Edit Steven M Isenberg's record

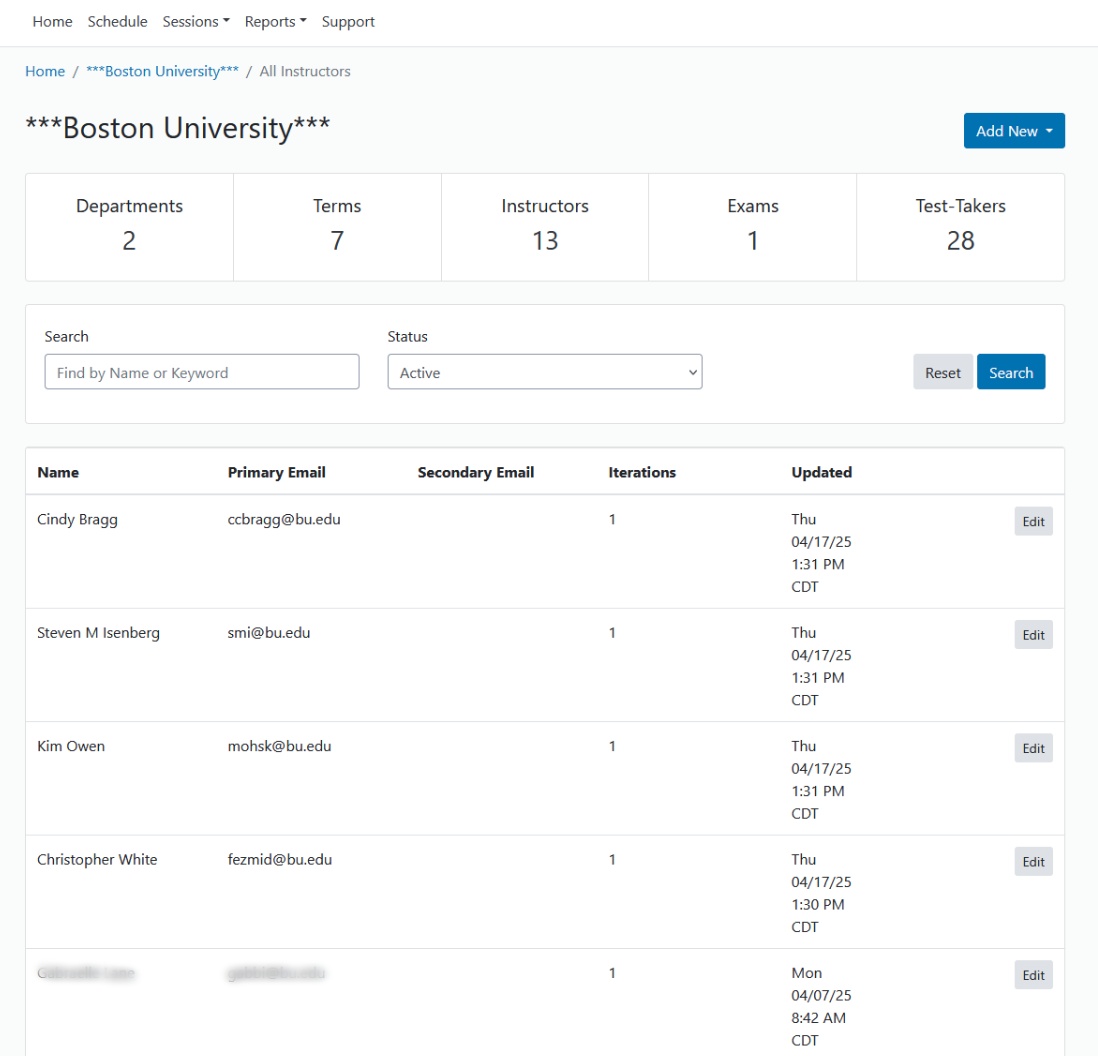click(1033, 635)
